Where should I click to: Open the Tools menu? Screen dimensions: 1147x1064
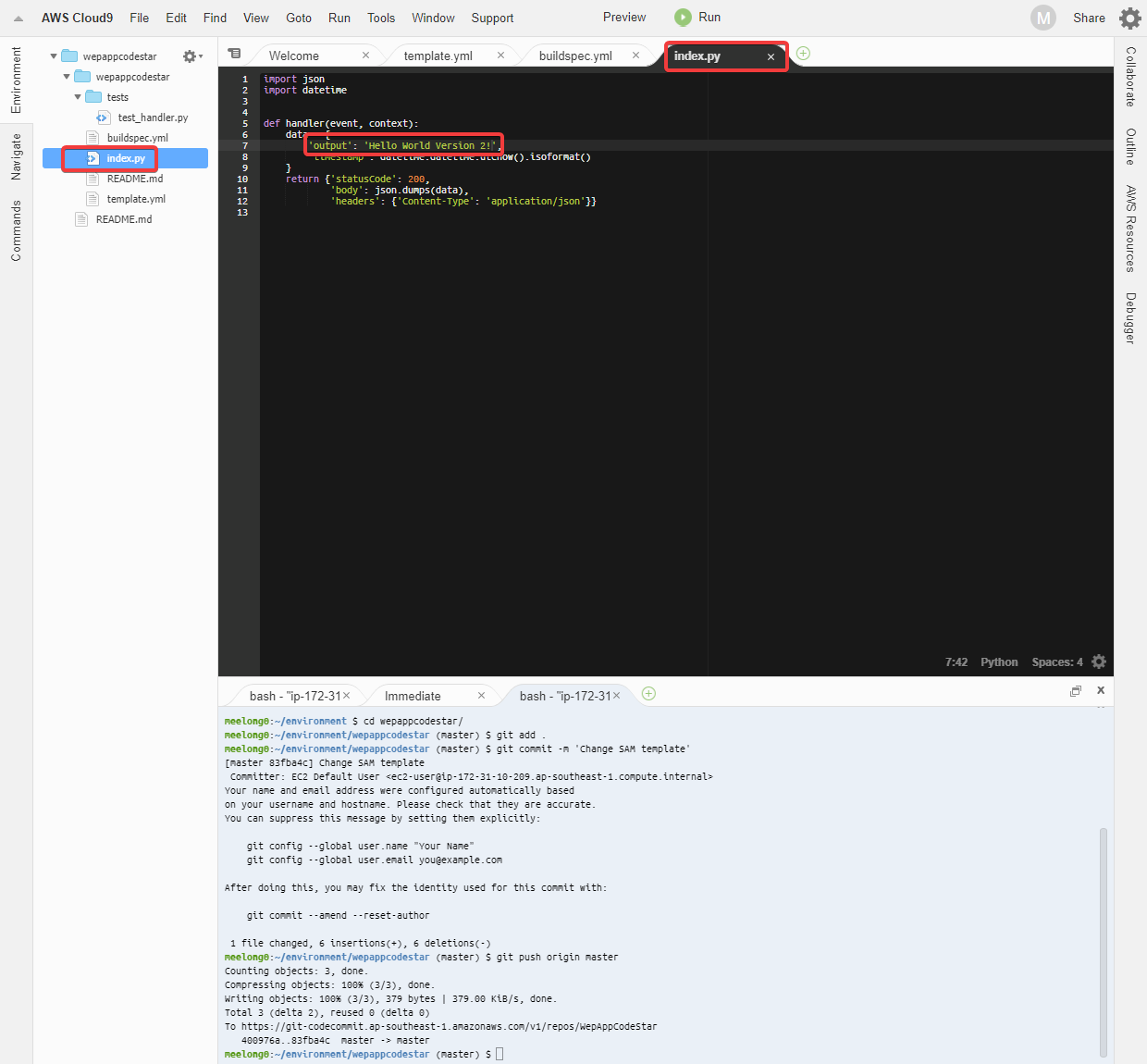click(381, 18)
